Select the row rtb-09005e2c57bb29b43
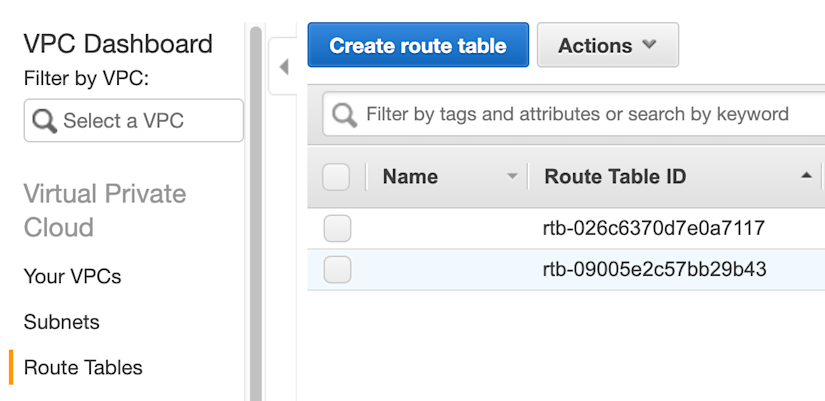825x401 pixels. click(x=566, y=269)
